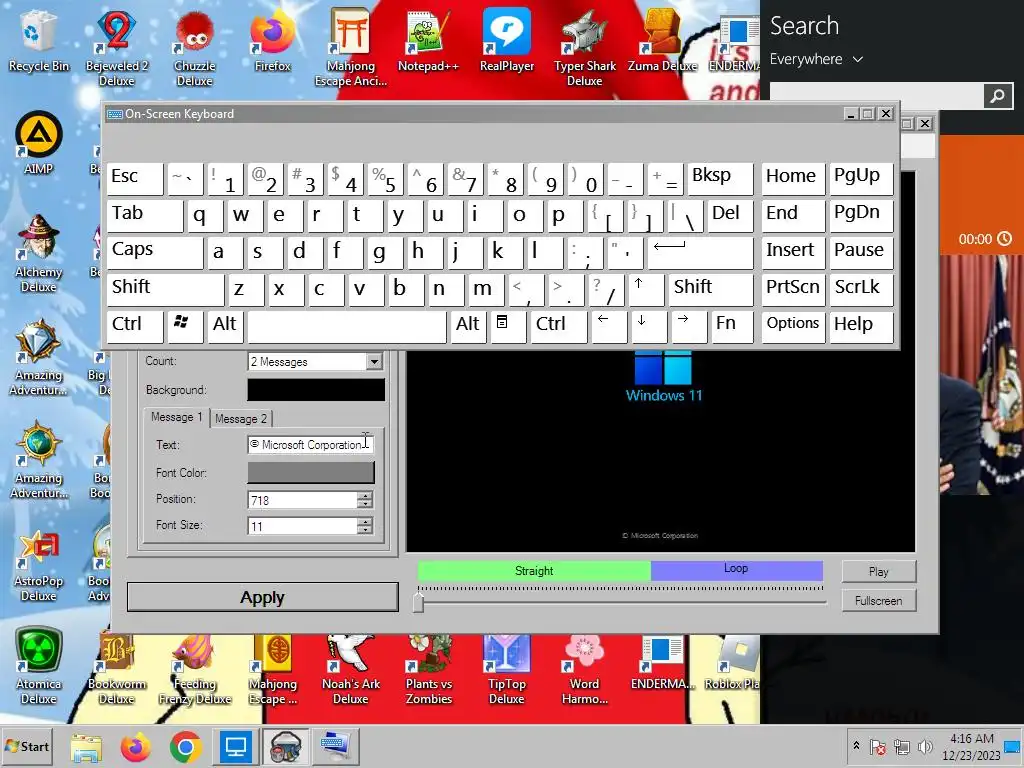Click the Apply button
1024x768 pixels.
click(x=263, y=598)
